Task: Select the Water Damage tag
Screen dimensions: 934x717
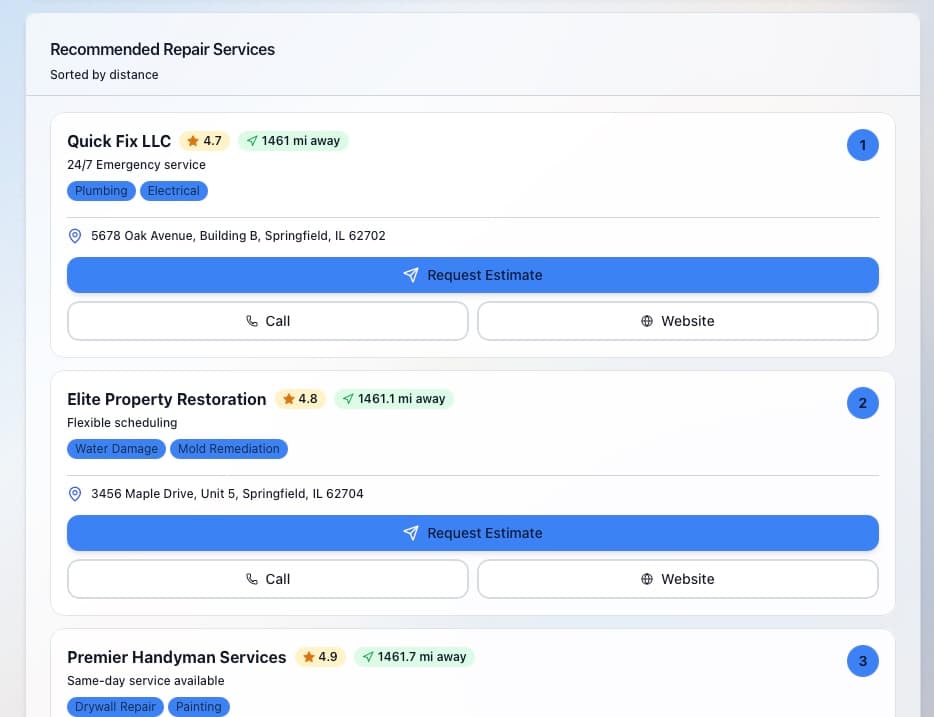Action: coord(116,449)
